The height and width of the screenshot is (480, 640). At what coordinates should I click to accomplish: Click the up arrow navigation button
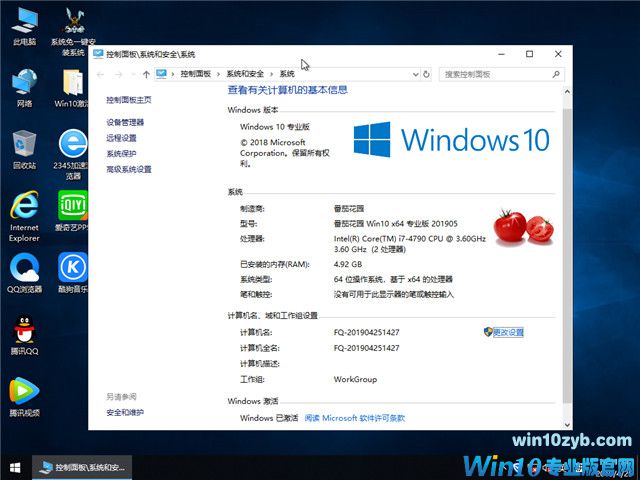point(146,74)
